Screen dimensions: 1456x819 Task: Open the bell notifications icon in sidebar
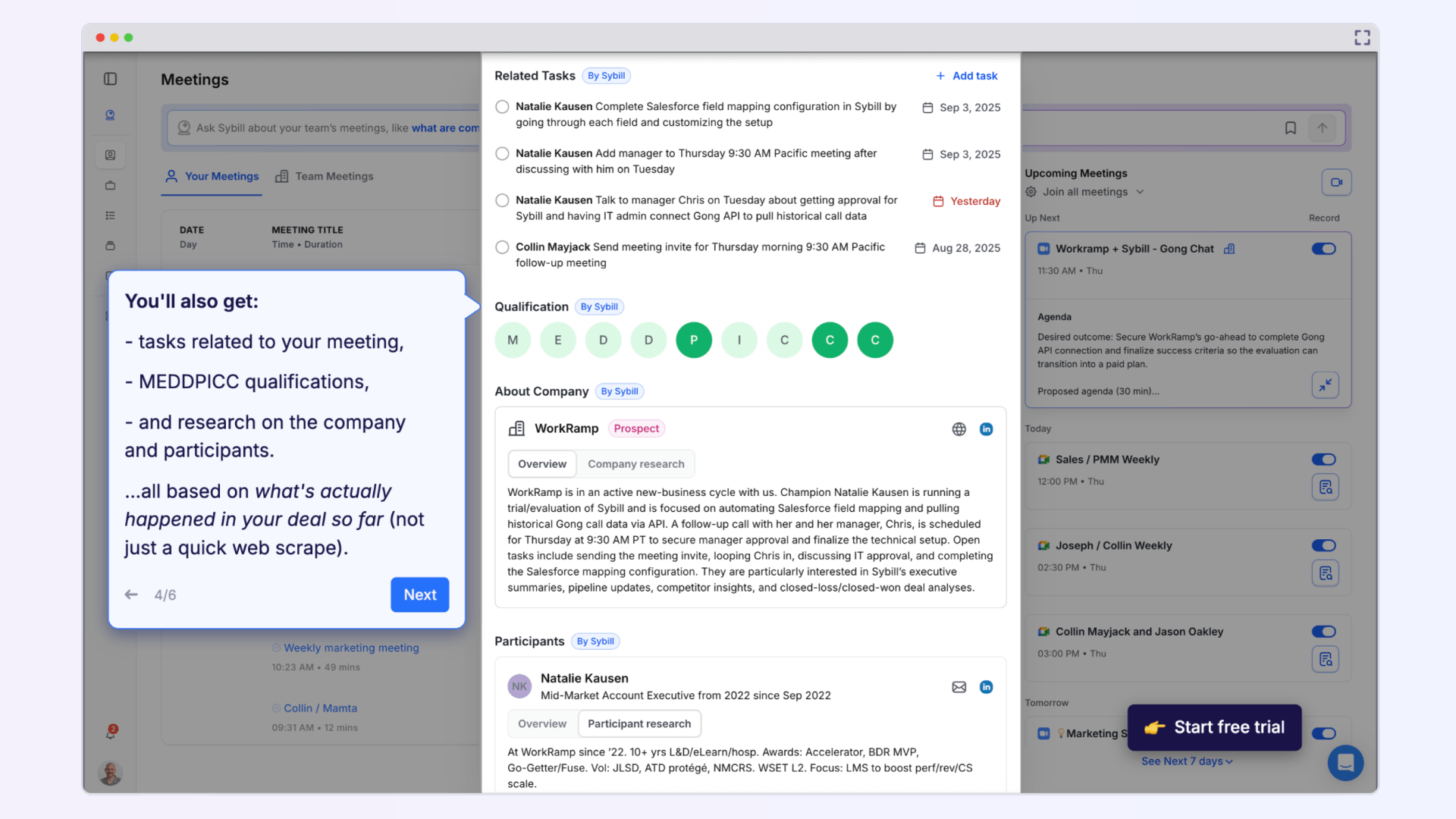111,732
